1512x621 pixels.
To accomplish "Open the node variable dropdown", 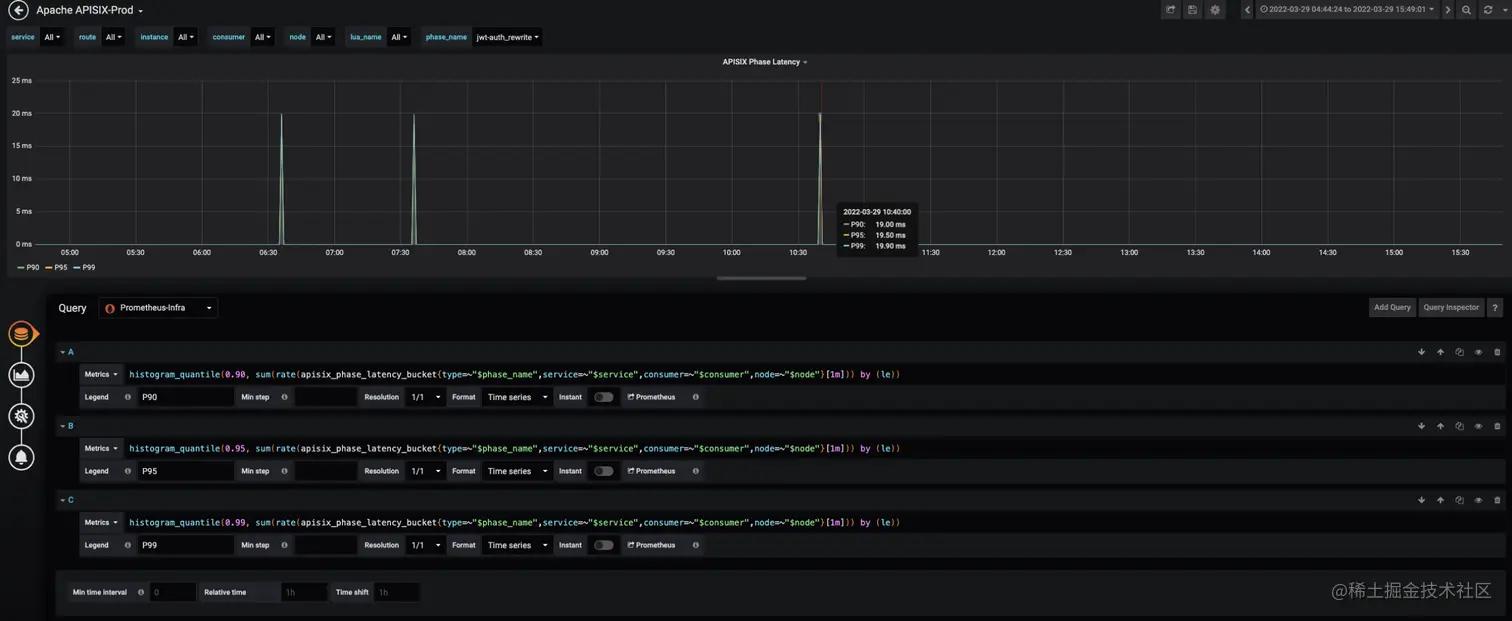I will point(322,37).
